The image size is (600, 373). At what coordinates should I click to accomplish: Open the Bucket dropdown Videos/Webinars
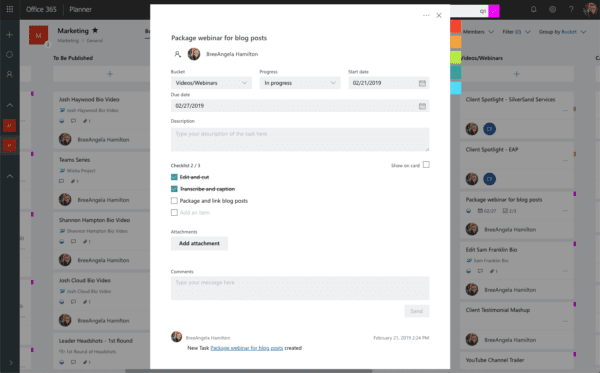211,83
